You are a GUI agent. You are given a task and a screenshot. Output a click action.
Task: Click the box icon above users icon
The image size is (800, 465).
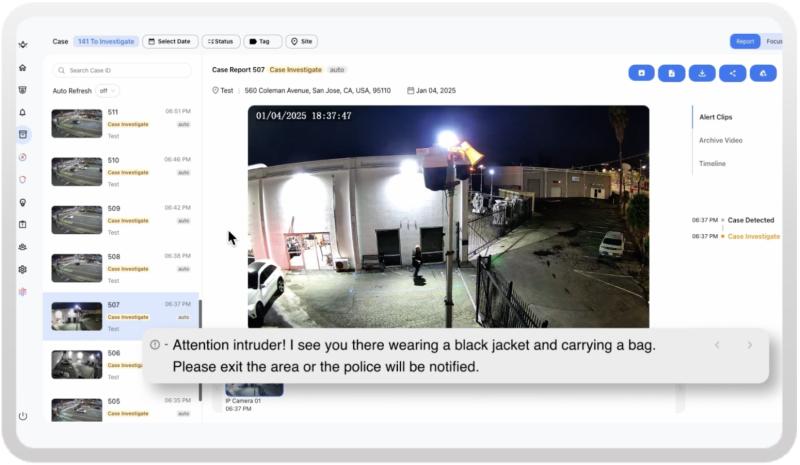point(22,225)
